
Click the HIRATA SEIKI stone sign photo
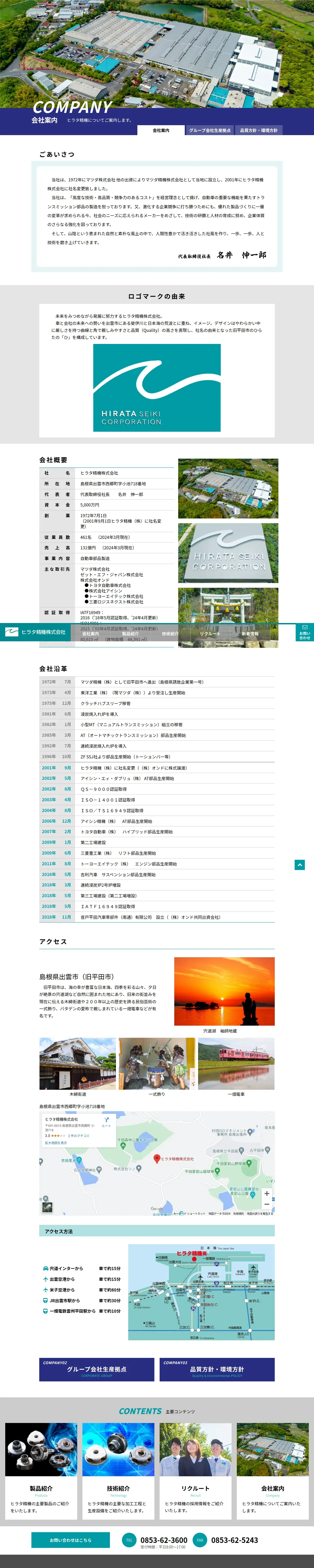point(228,553)
